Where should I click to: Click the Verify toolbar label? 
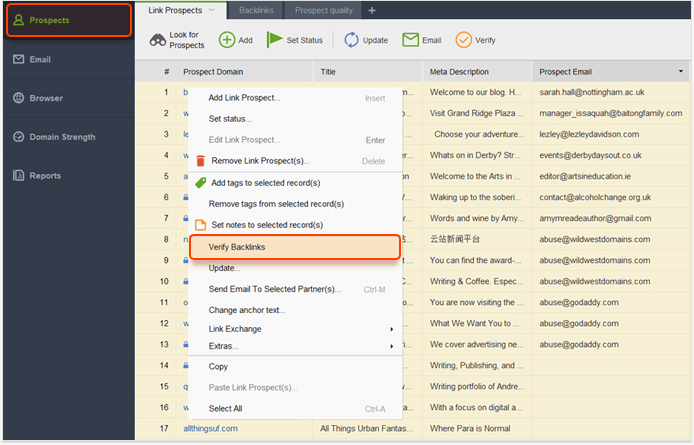coord(485,40)
